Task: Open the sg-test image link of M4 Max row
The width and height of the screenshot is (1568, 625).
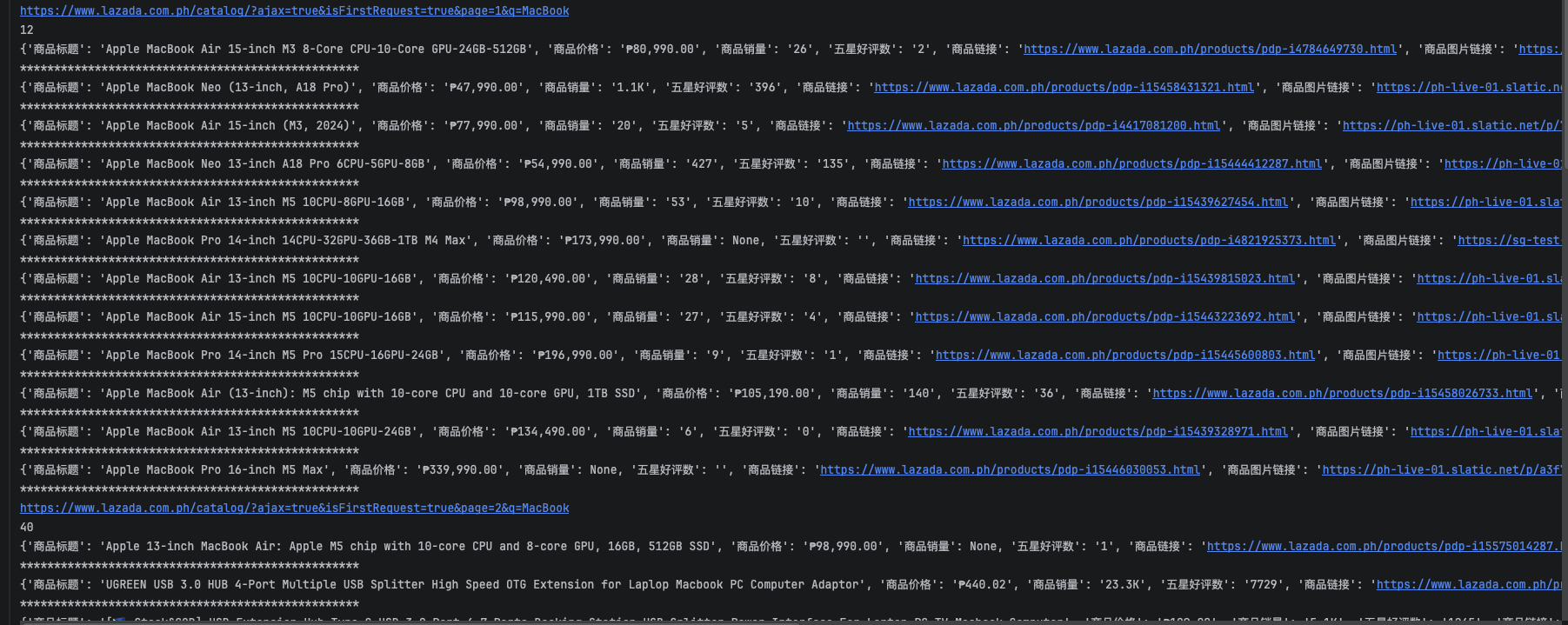Action: tap(1511, 241)
